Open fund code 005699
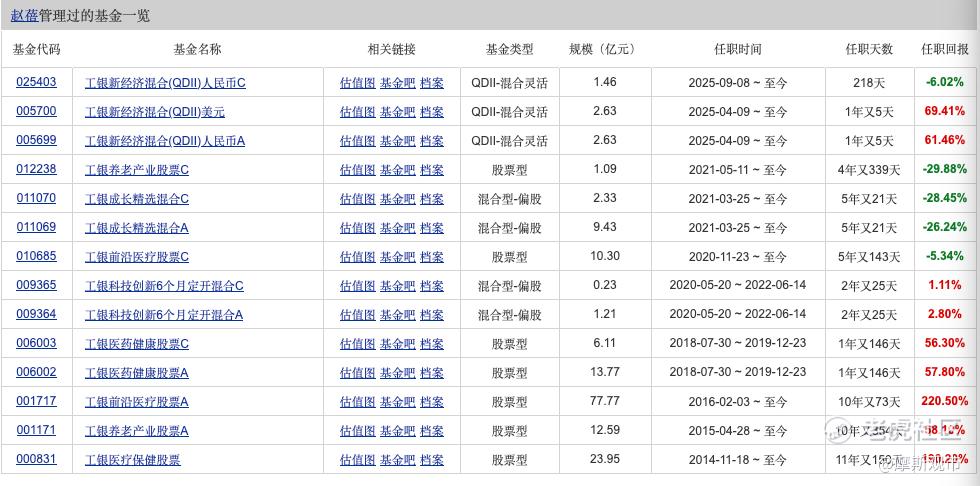This screenshot has height=486, width=980. pyautogui.click(x=36, y=141)
